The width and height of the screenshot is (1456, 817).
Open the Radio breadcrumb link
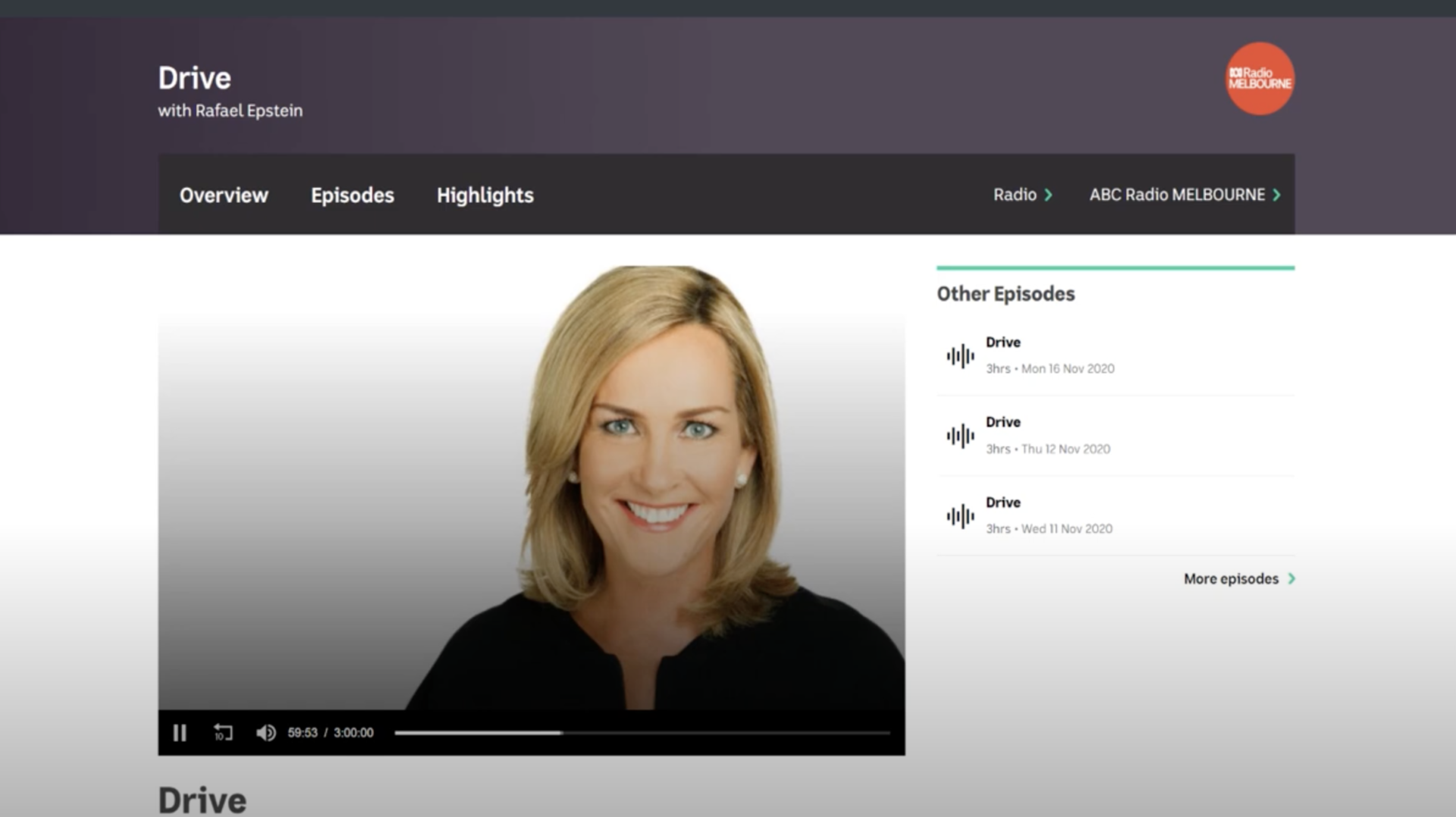[x=1015, y=196]
